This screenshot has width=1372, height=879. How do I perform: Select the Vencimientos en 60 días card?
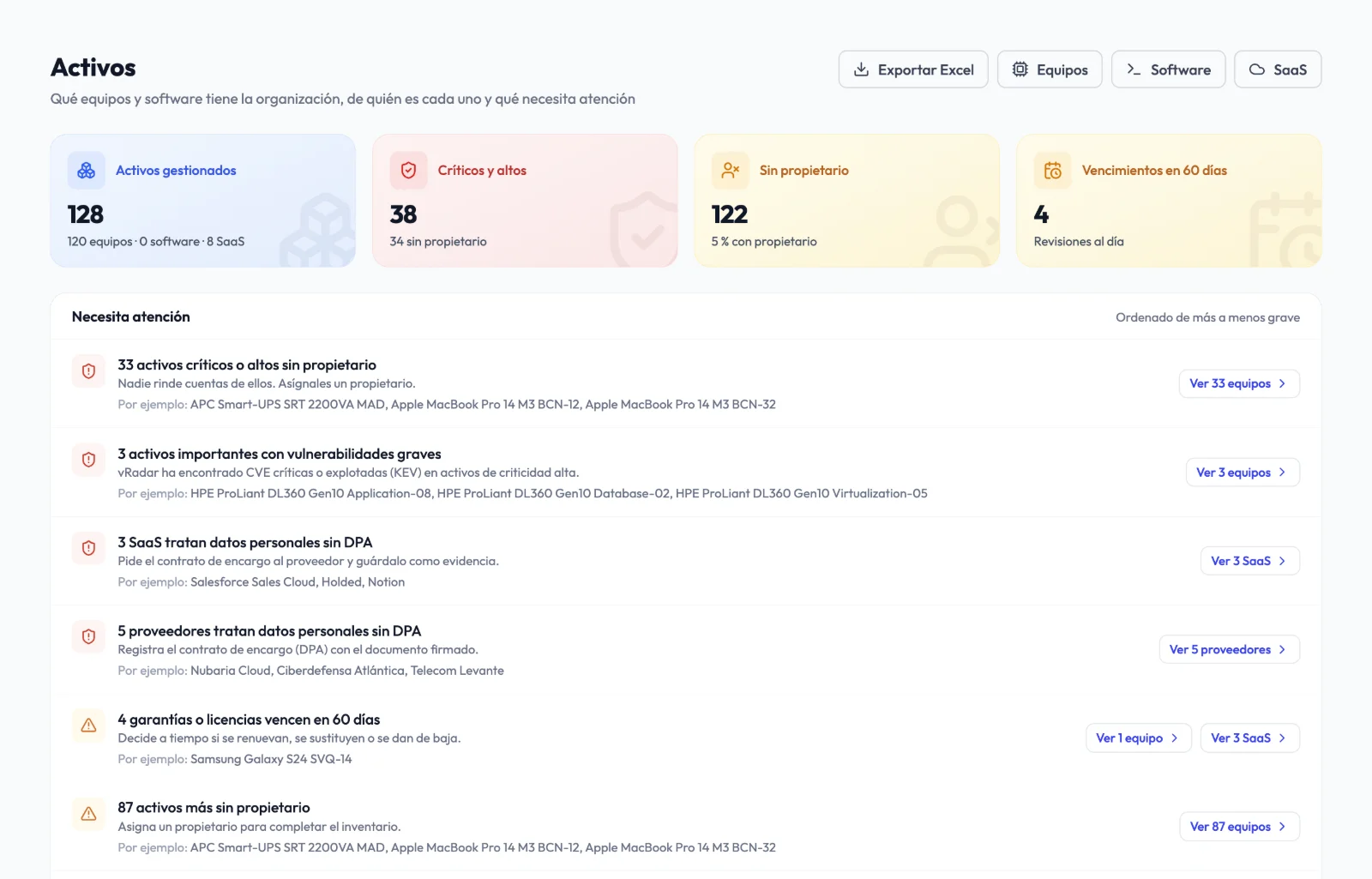(x=1170, y=201)
